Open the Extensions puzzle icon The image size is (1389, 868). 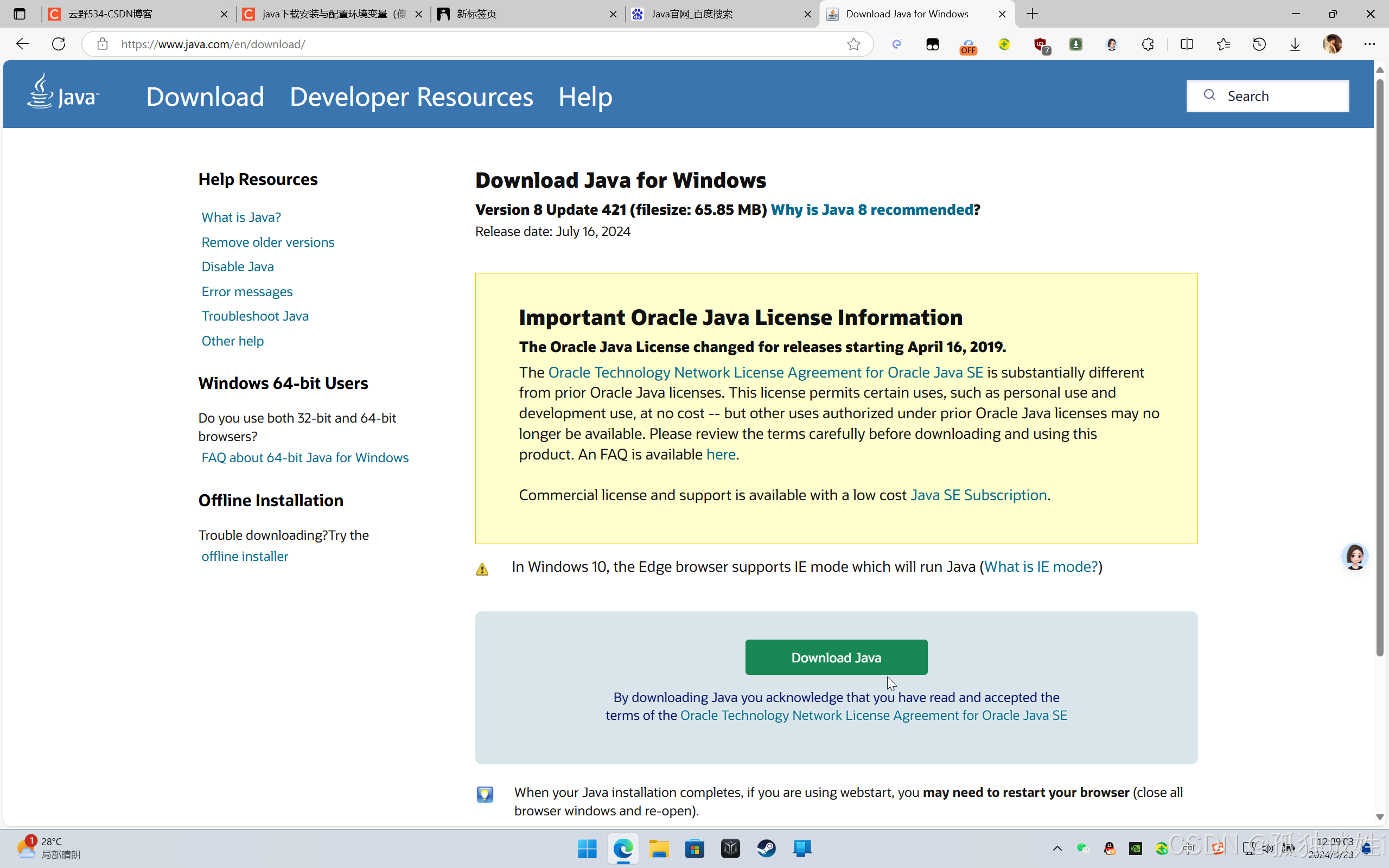pos(1148,44)
